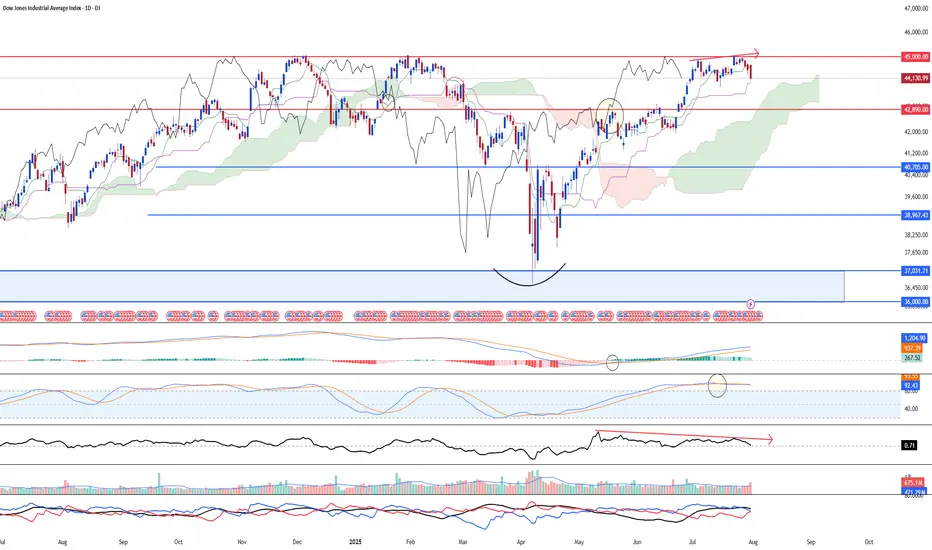Click the 41,200.00 price axis value

(916, 153)
